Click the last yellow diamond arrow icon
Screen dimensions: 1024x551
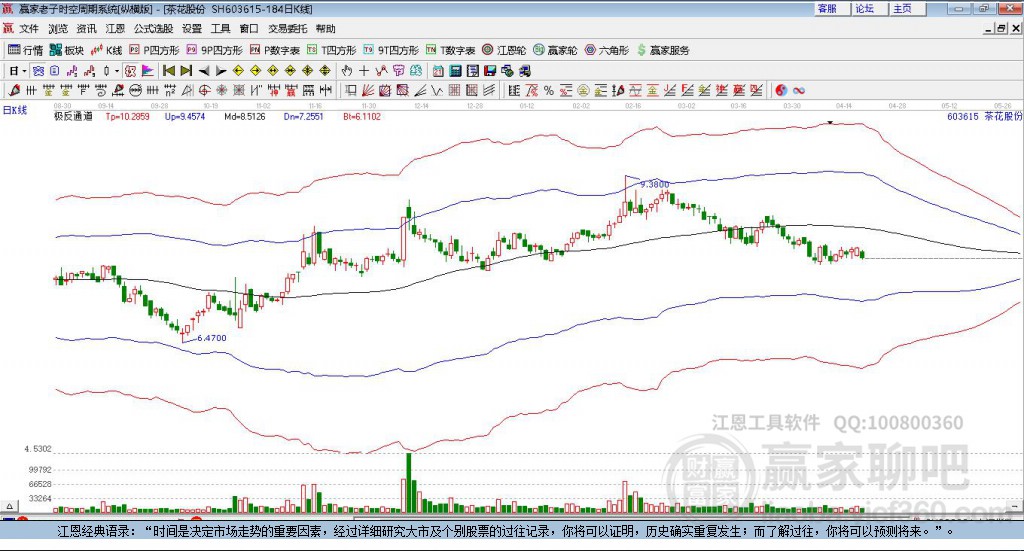tap(325, 71)
